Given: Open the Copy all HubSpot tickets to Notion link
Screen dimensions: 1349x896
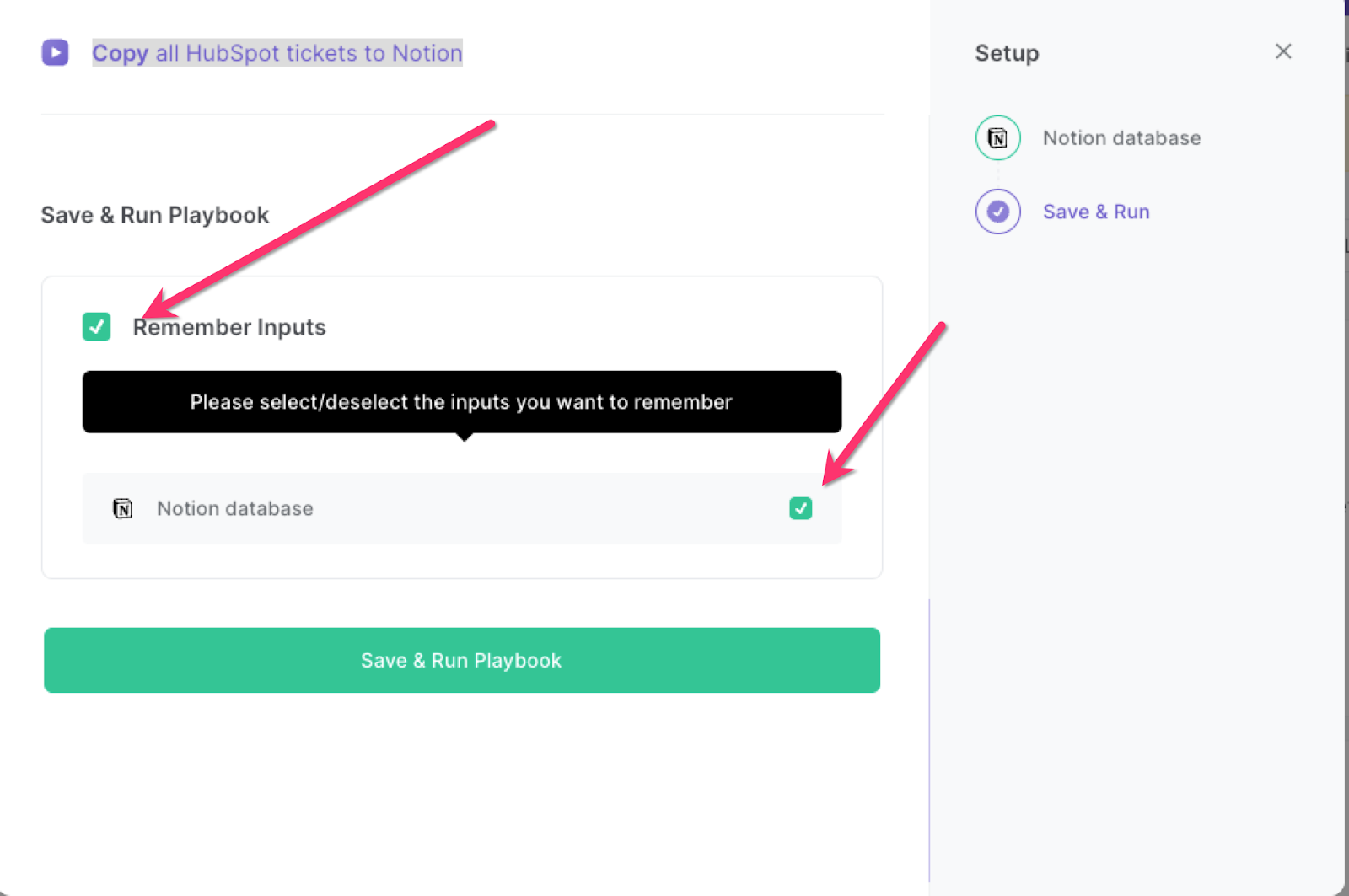Looking at the screenshot, I should click(277, 52).
